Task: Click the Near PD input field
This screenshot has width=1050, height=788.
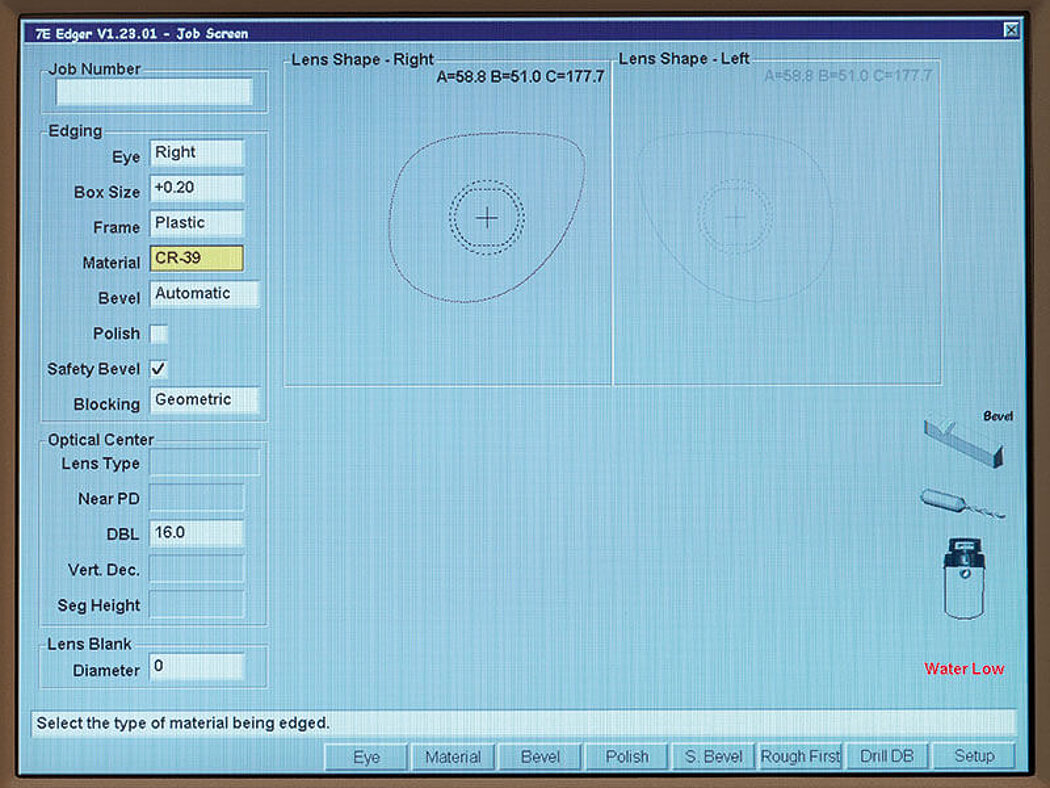Action: click(196, 498)
